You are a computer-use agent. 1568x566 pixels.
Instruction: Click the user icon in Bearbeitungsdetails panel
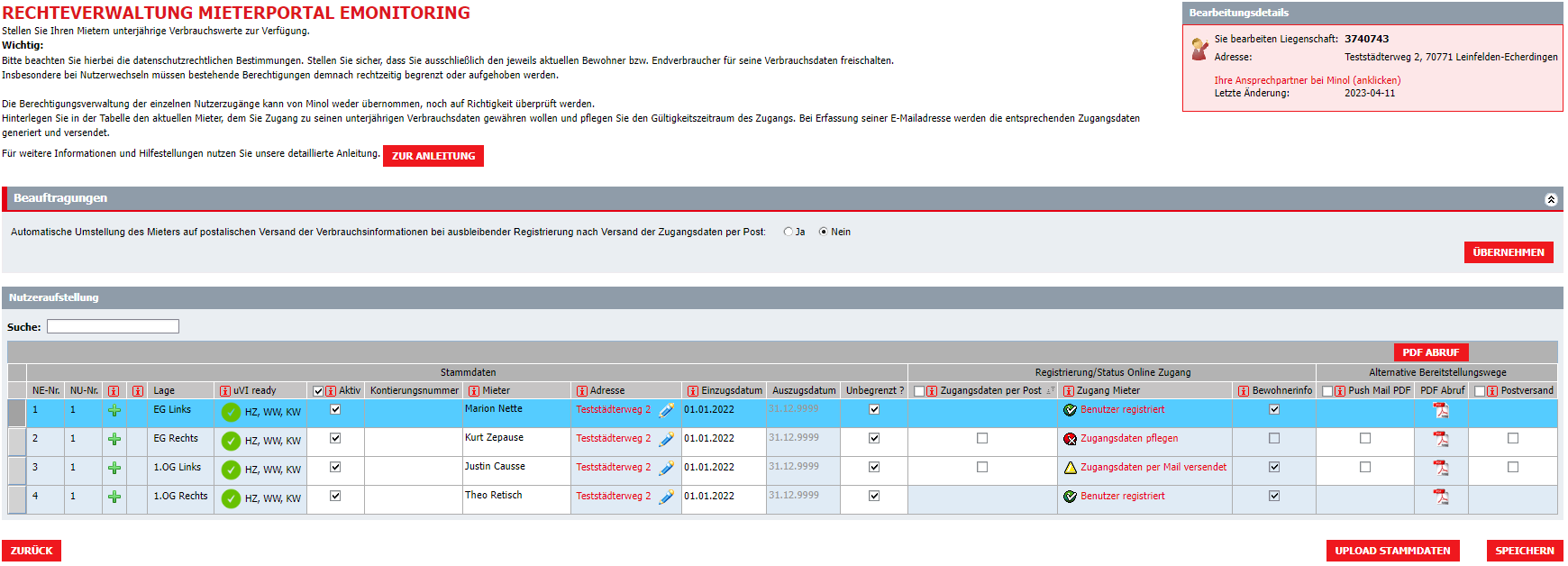1199,49
